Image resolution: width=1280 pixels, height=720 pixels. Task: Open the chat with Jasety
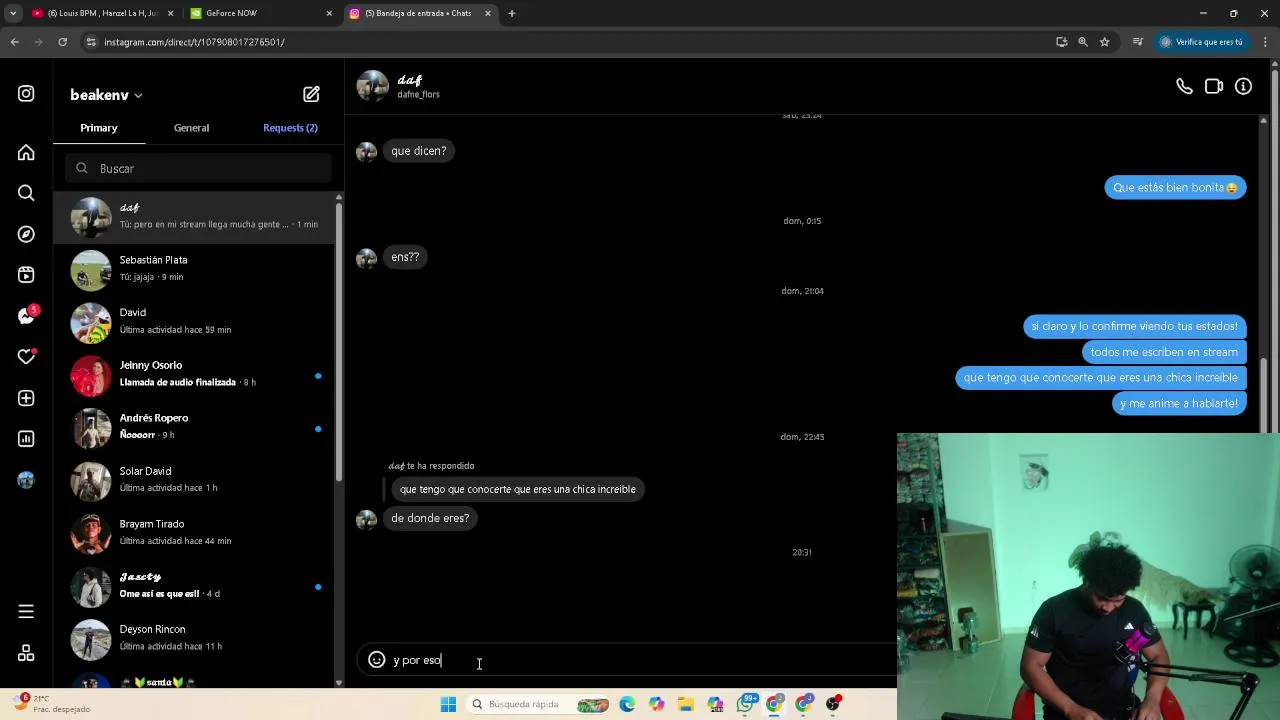(193, 587)
